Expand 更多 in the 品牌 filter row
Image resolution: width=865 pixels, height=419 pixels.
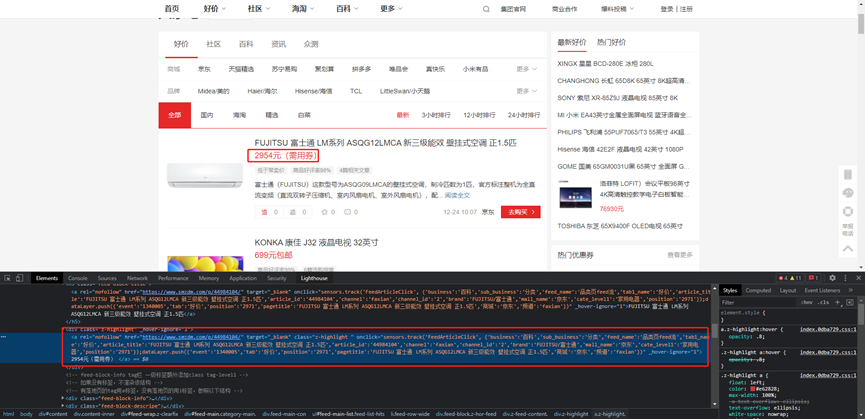527,91
